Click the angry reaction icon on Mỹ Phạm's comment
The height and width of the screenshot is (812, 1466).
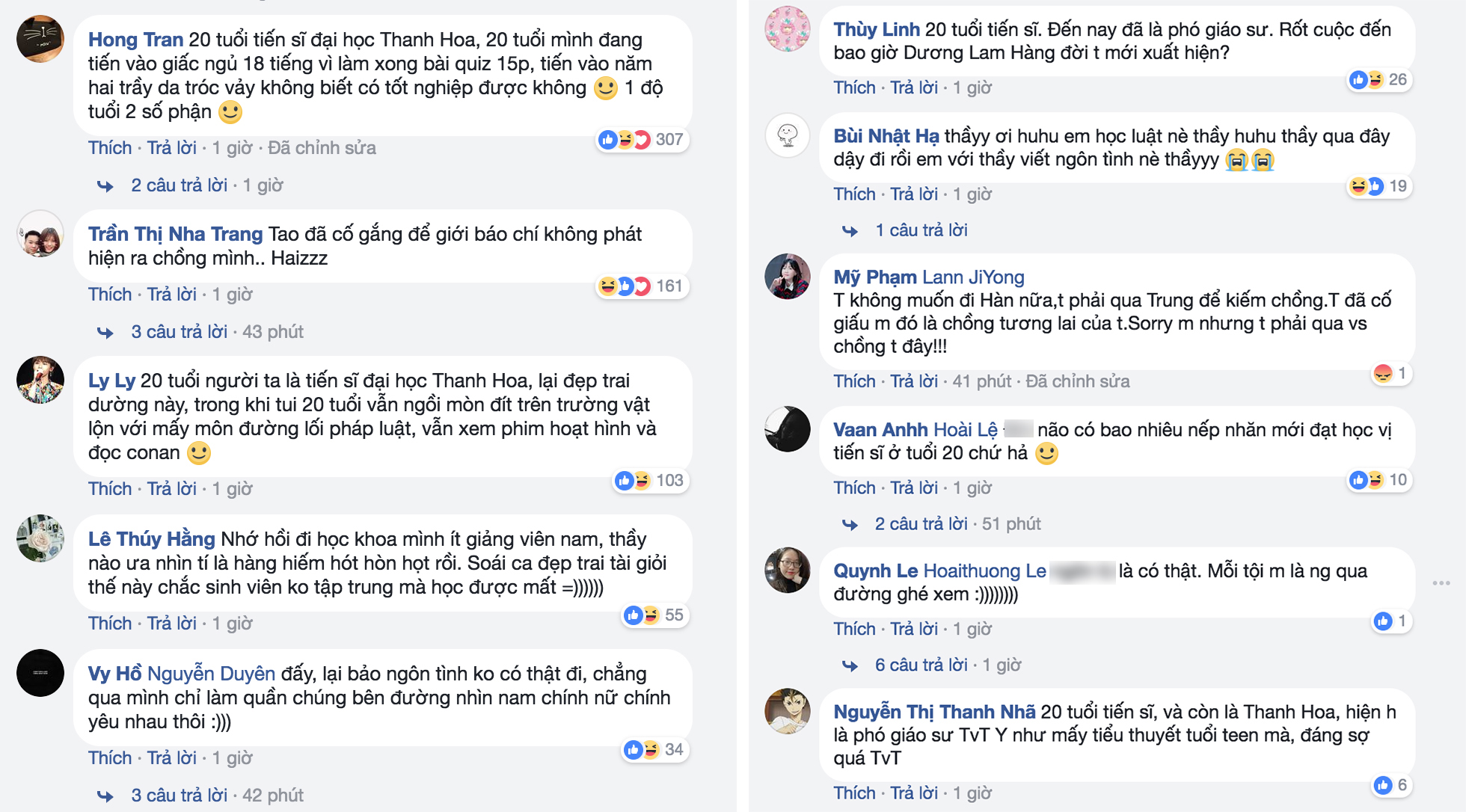[x=1383, y=373]
